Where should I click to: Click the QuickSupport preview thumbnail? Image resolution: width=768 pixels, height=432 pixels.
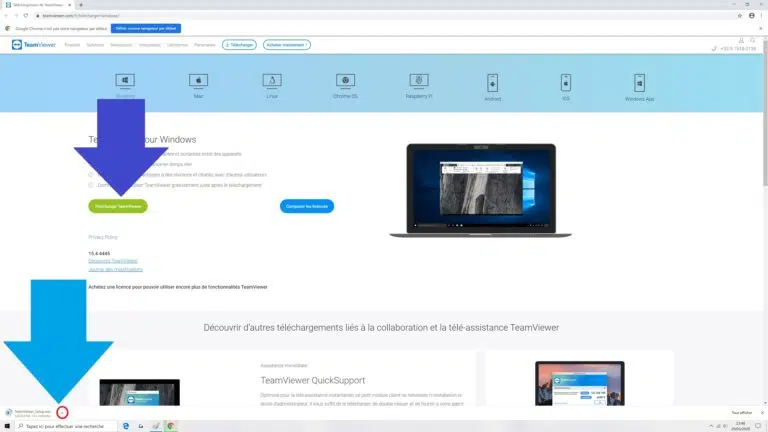pyautogui.click(x=140, y=392)
